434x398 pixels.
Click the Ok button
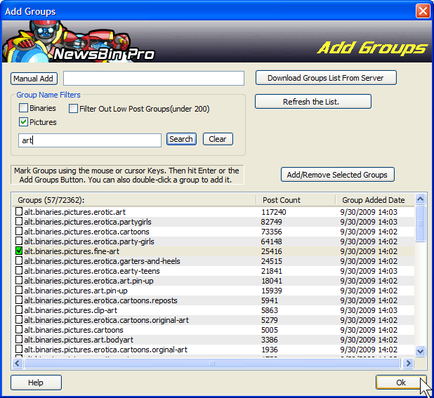pyautogui.click(x=401, y=383)
